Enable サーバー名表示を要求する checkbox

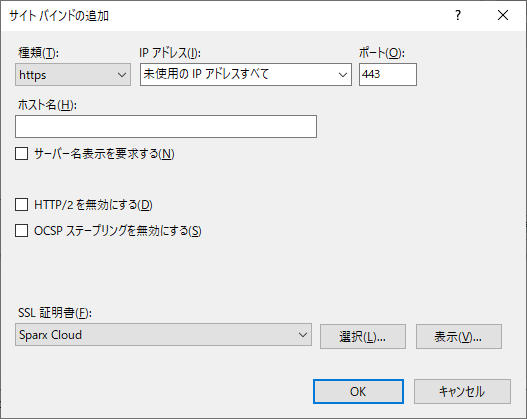coord(22,154)
